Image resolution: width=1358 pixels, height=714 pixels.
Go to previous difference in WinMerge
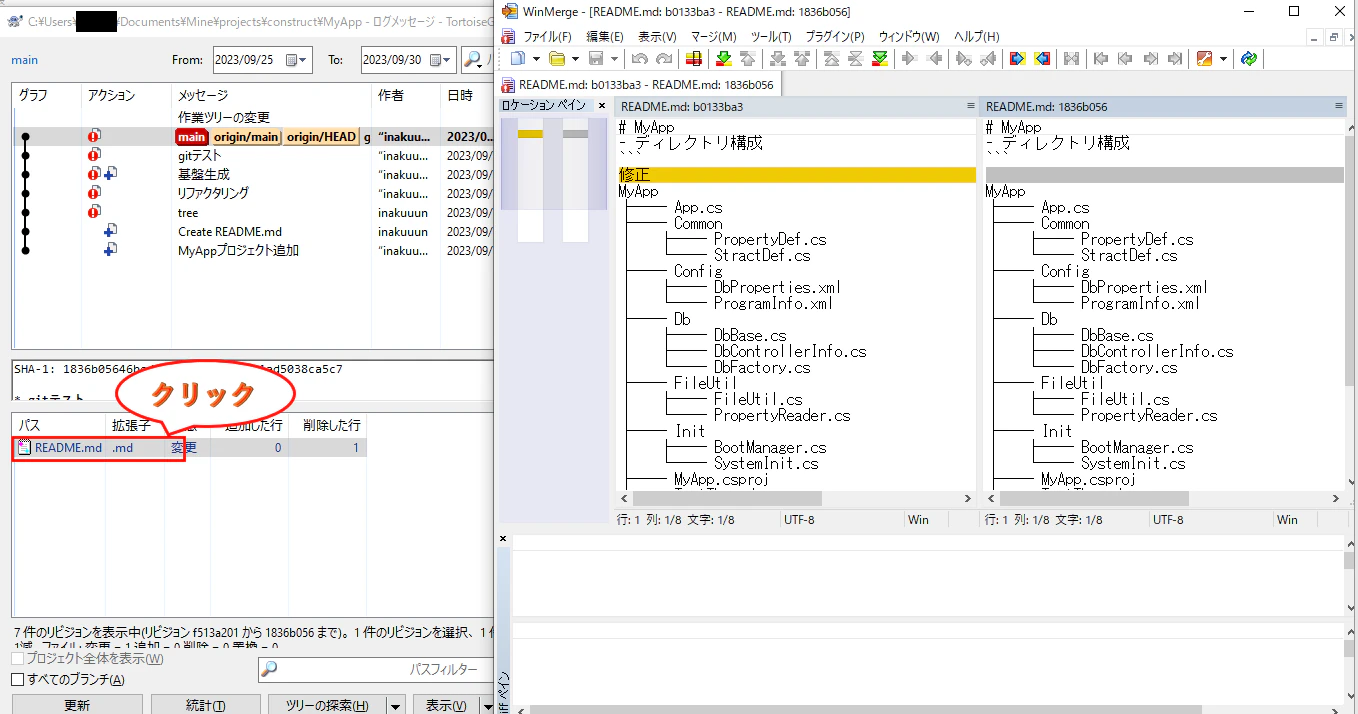click(747, 59)
